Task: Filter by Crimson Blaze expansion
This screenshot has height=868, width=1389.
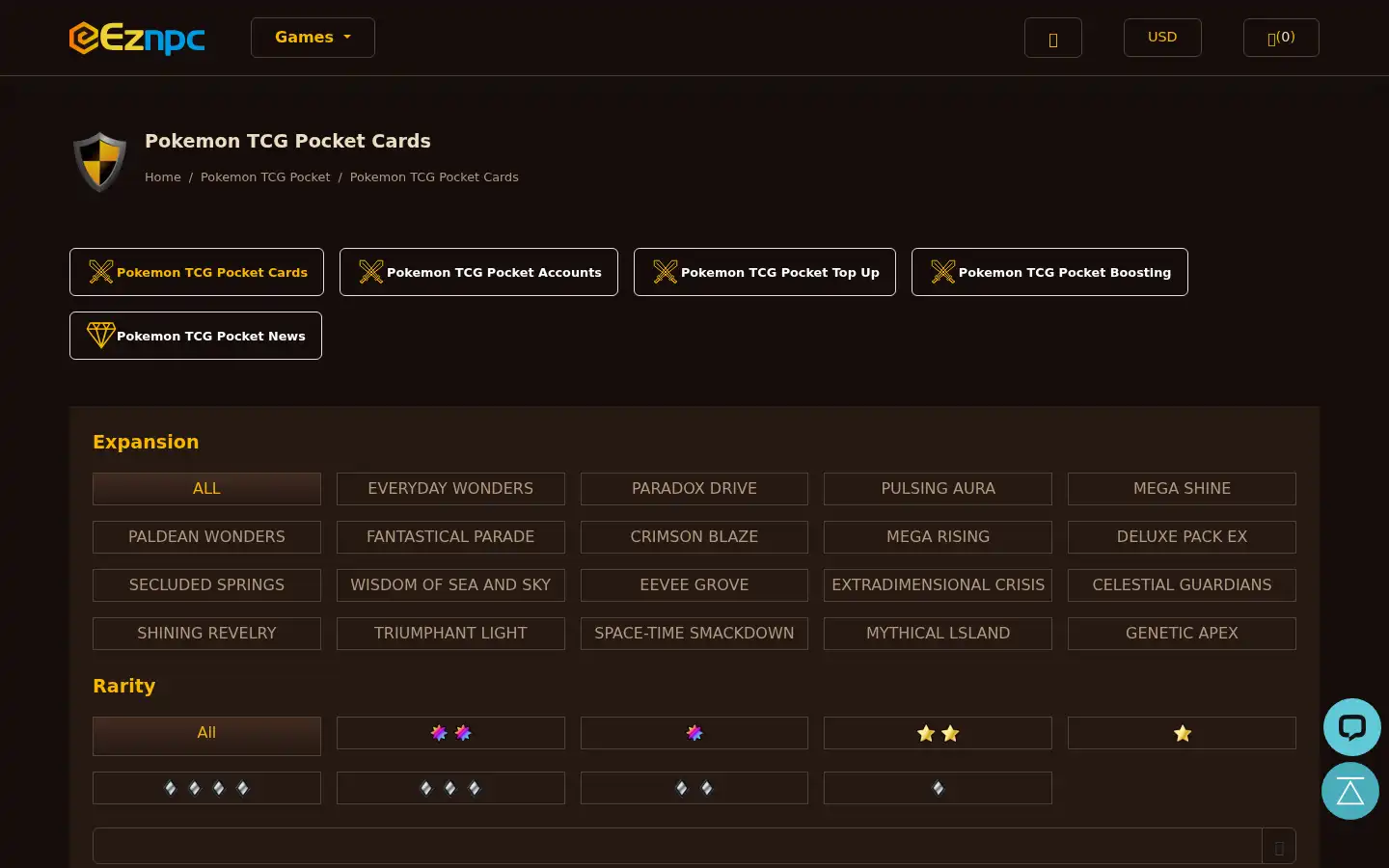Action: (x=694, y=537)
